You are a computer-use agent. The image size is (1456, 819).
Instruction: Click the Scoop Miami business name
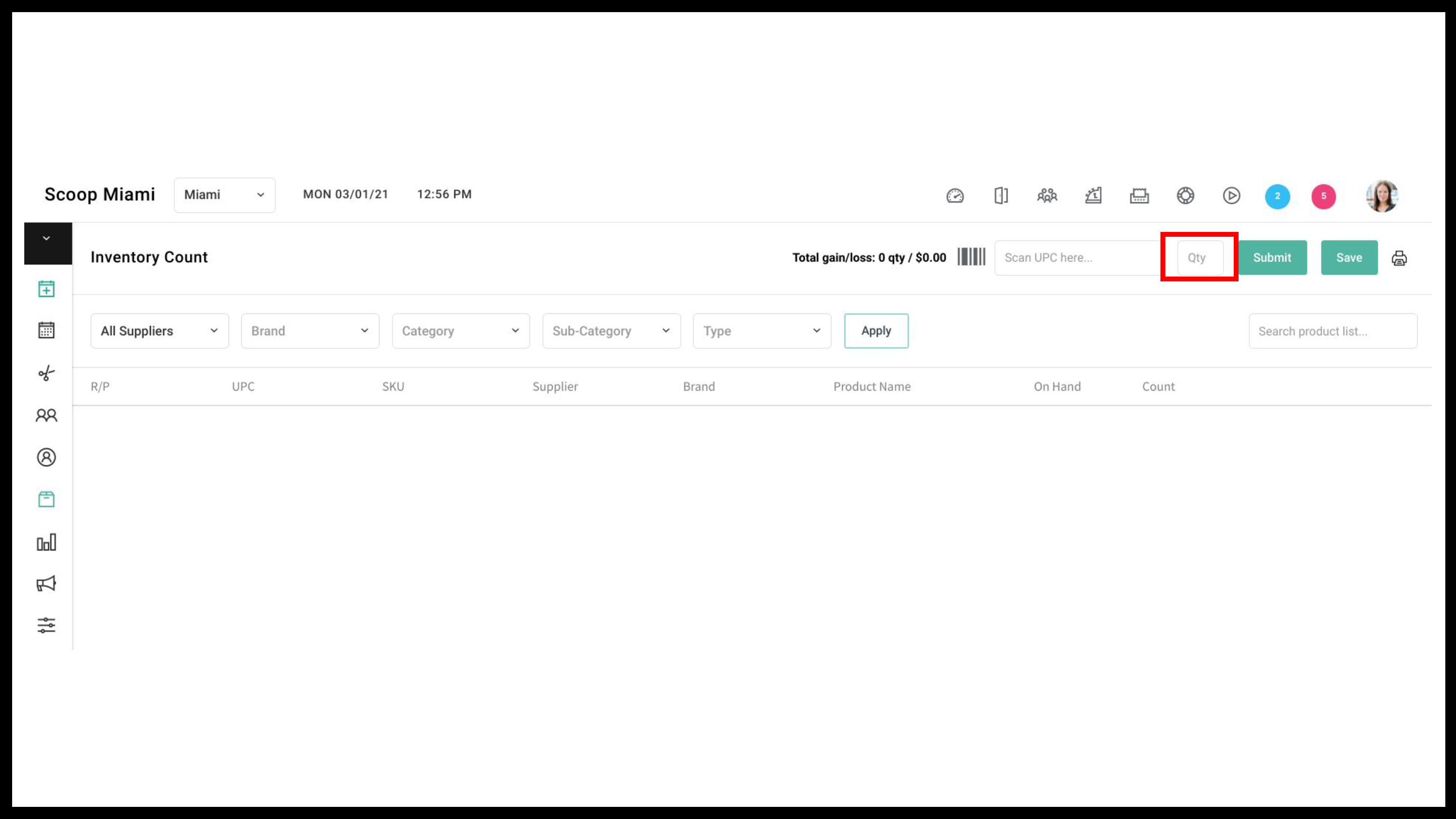point(99,195)
